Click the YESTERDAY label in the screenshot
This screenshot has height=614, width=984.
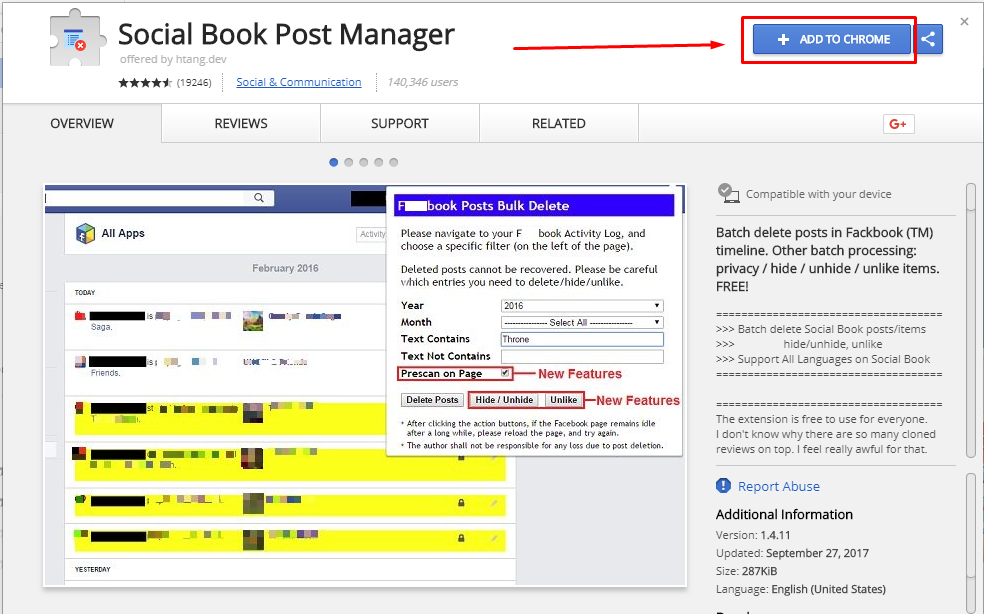[x=93, y=569]
